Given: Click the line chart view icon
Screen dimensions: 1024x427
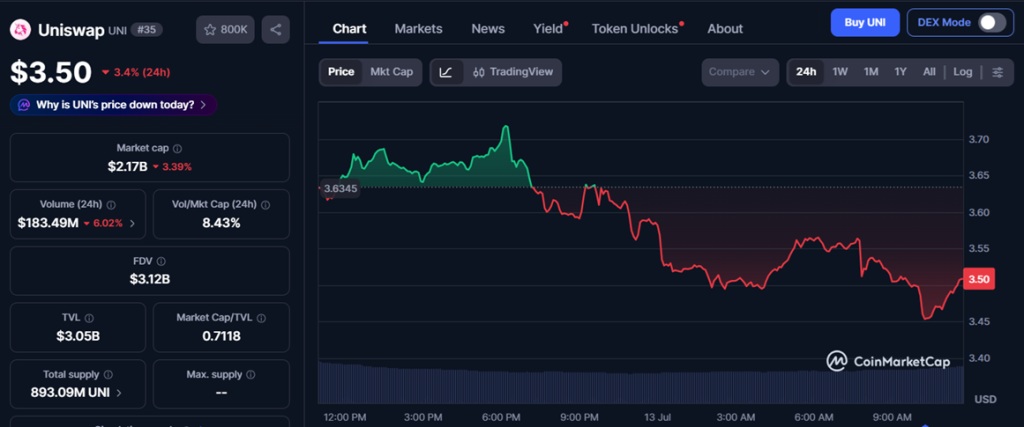Looking at the screenshot, I should [446, 72].
